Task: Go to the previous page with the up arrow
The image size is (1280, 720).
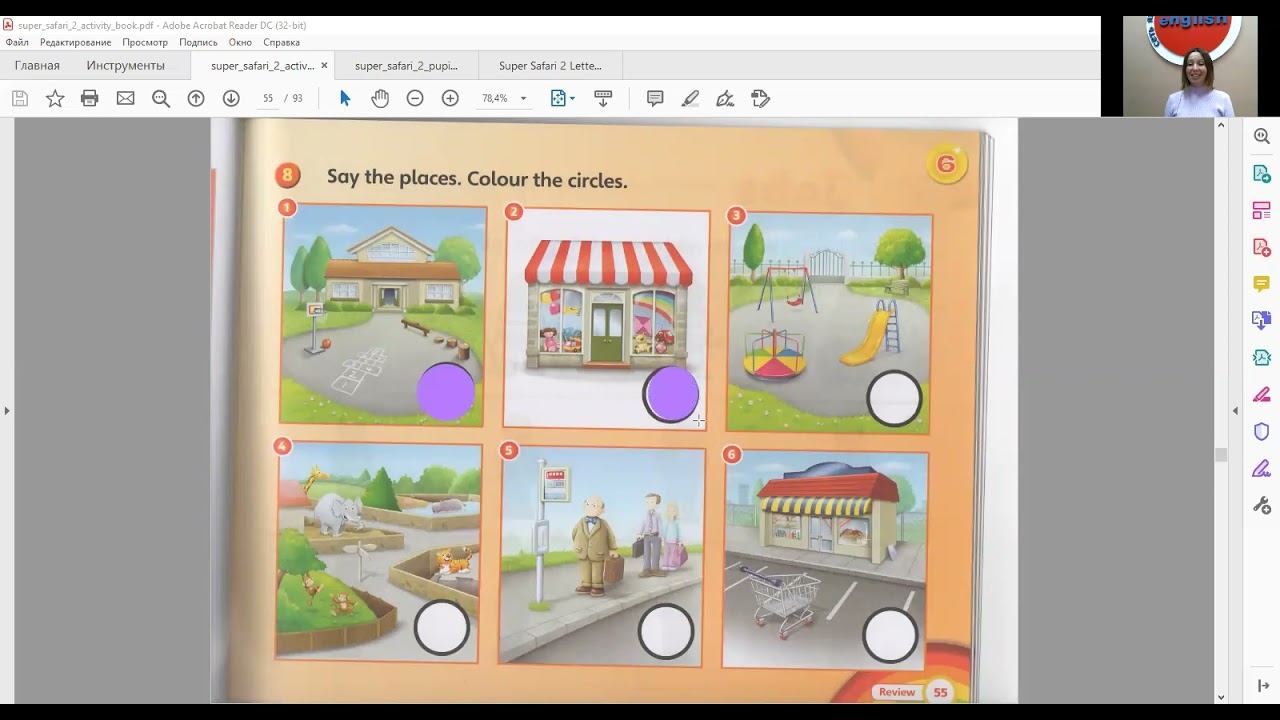Action: [x=196, y=98]
